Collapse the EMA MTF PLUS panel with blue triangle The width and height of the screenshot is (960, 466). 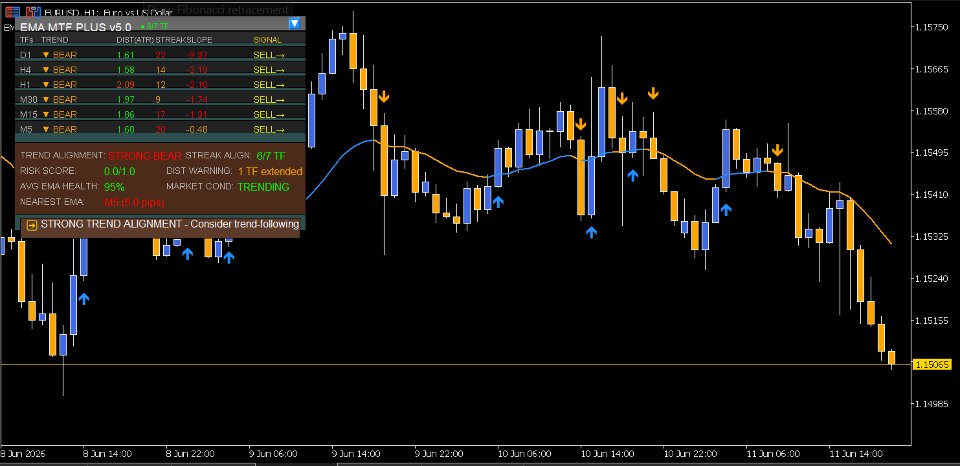point(294,23)
